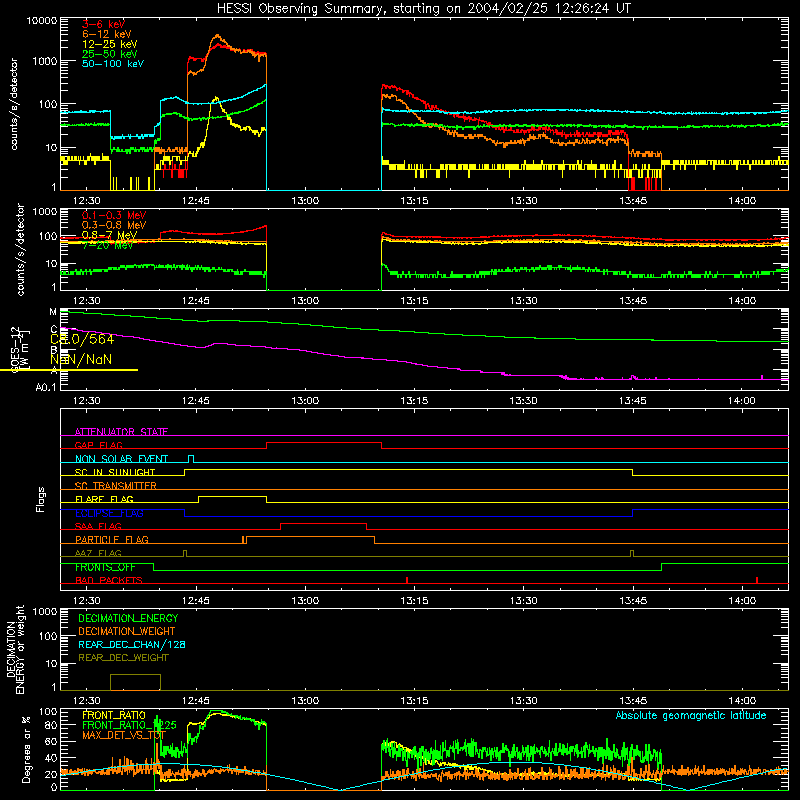Image resolution: width=800 pixels, height=800 pixels.
Task: Click the NON_SOLAR_EVENT short pulse marker
Action: (191, 458)
